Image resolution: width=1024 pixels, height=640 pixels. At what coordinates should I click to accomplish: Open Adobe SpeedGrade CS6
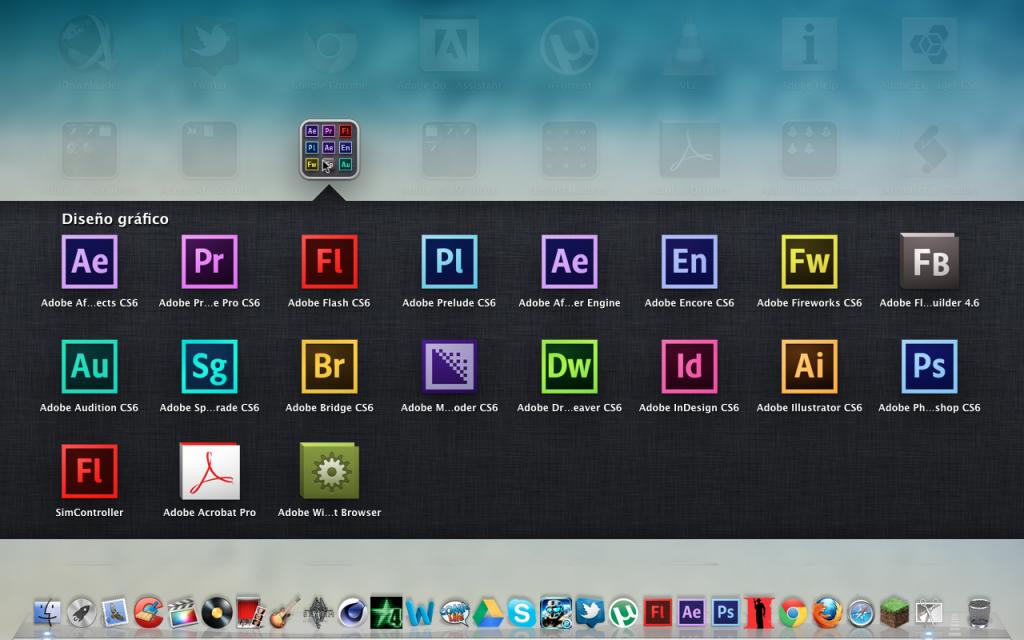(210, 366)
